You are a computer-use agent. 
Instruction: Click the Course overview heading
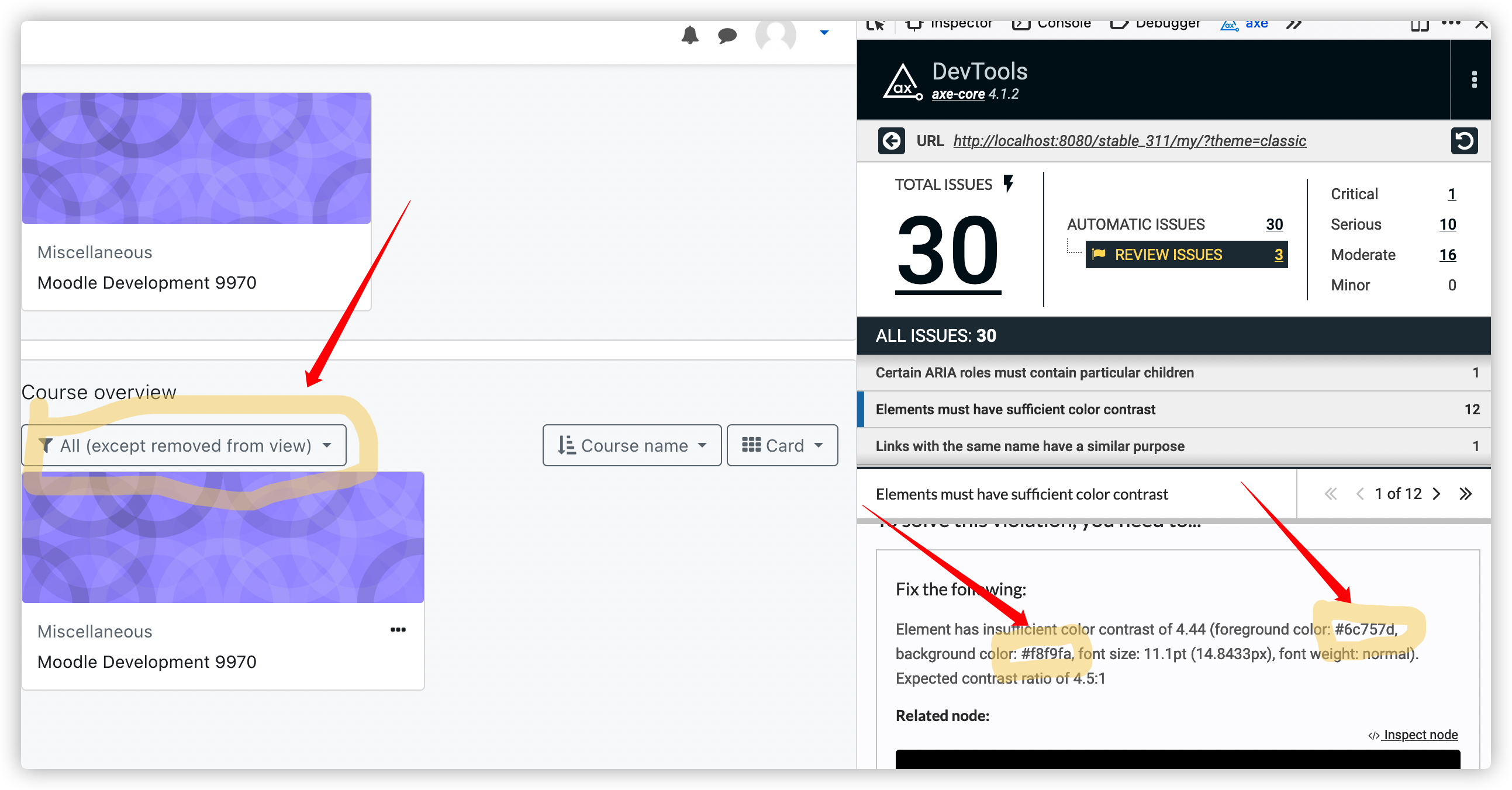(99, 391)
